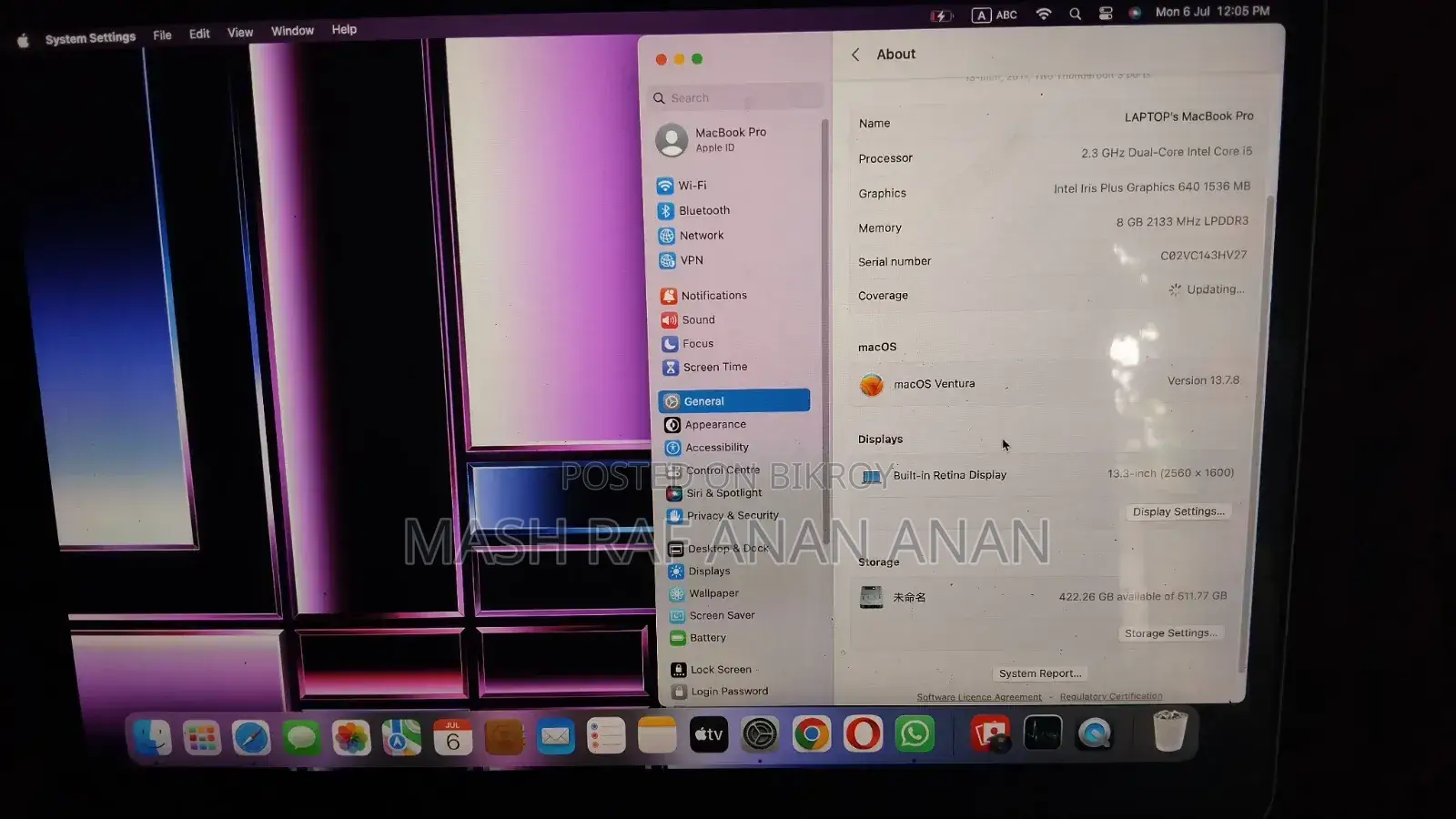Viewport: 1456px width, 819px height.
Task: Select General in the sidebar
Action: pos(733,401)
